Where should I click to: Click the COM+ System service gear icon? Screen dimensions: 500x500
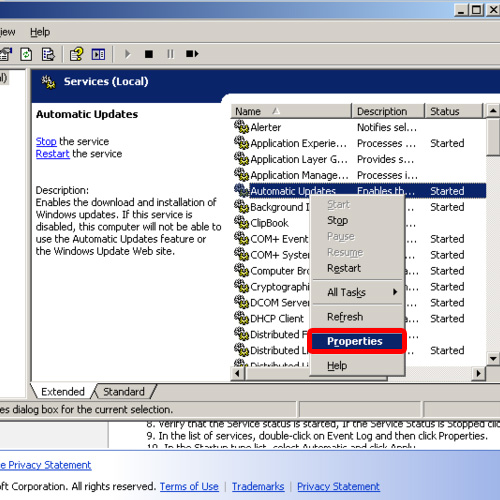click(x=241, y=254)
